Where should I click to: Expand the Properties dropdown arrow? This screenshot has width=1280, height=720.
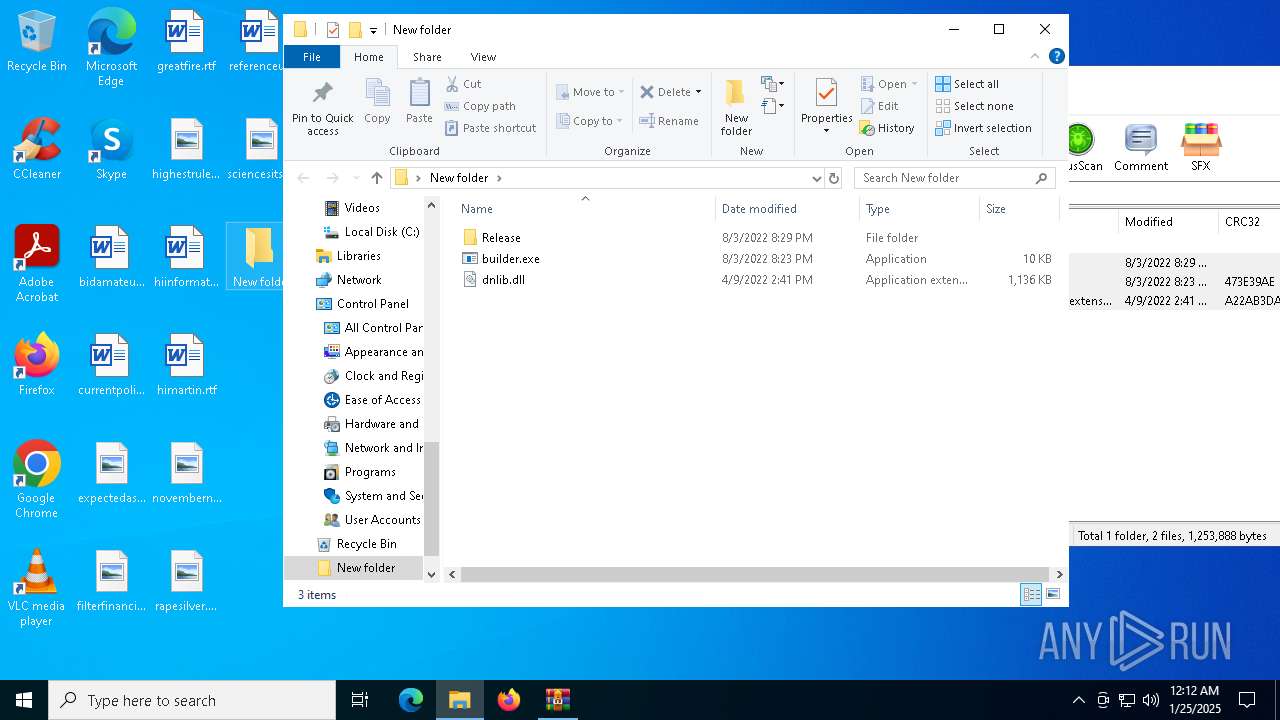(x=826, y=131)
